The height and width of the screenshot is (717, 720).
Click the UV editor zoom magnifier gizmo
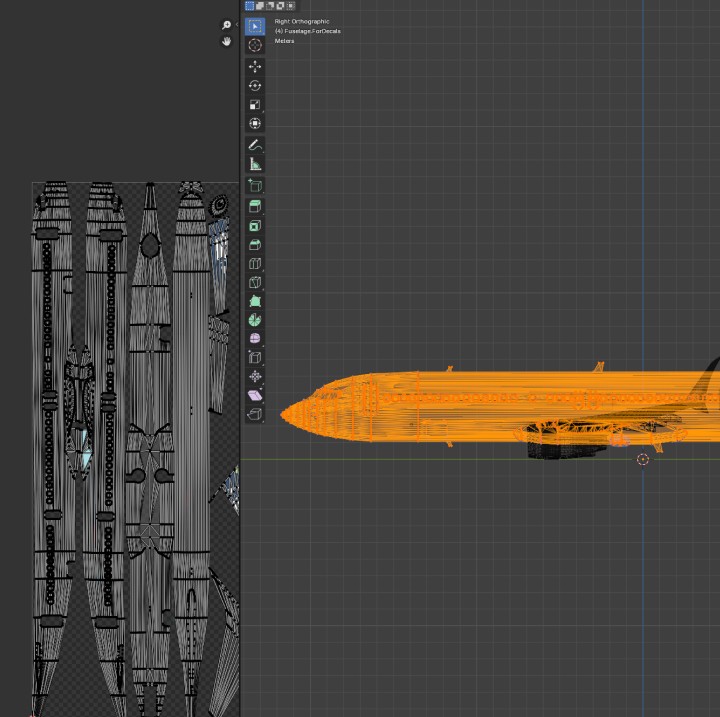pyautogui.click(x=226, y=25)
